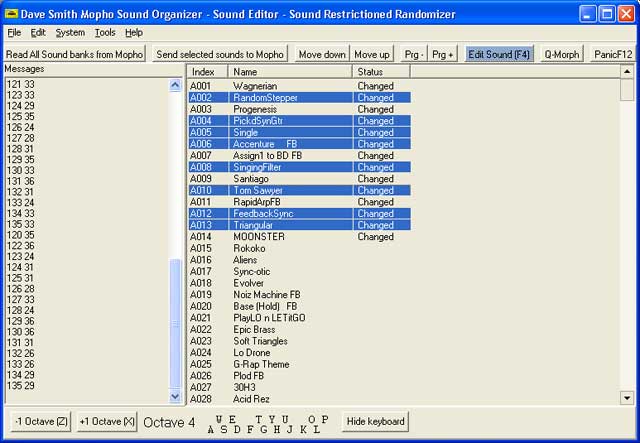The height and width of the screenshot is (443, 640).
Task: Select sound A015 Rokoko
Action: pyautogui.click(x=300, y=248)
